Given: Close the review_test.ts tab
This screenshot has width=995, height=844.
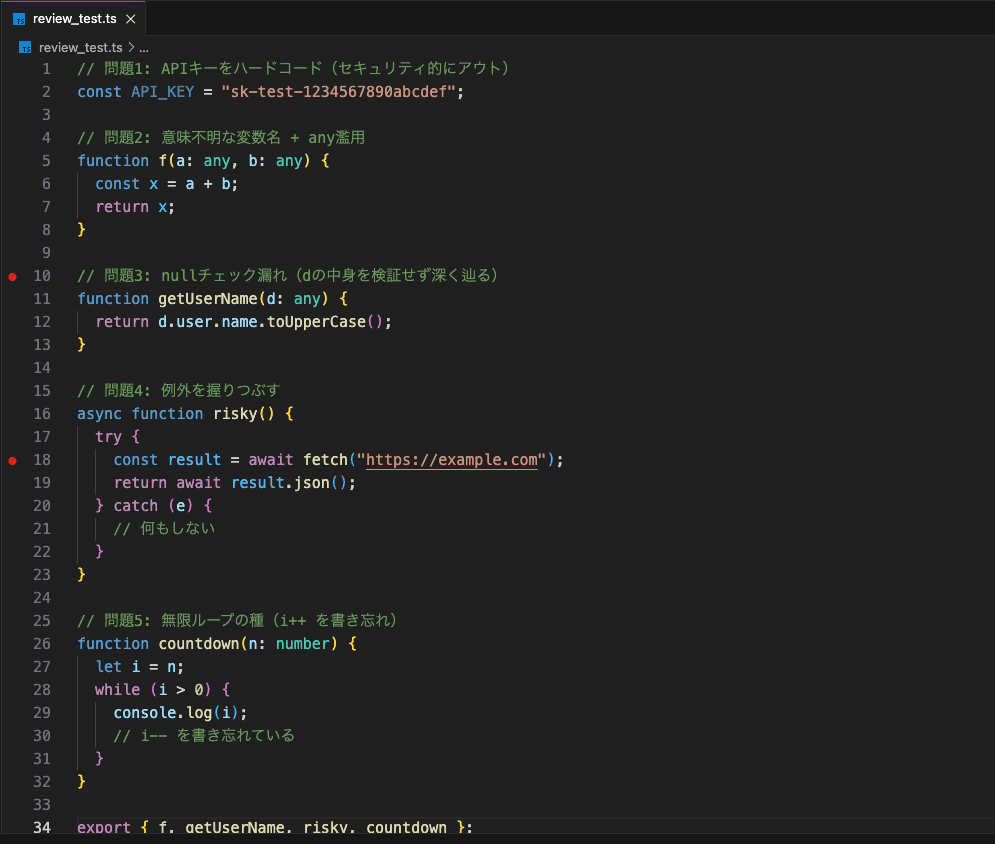Looking at the screenshot, I should (131, 19).
